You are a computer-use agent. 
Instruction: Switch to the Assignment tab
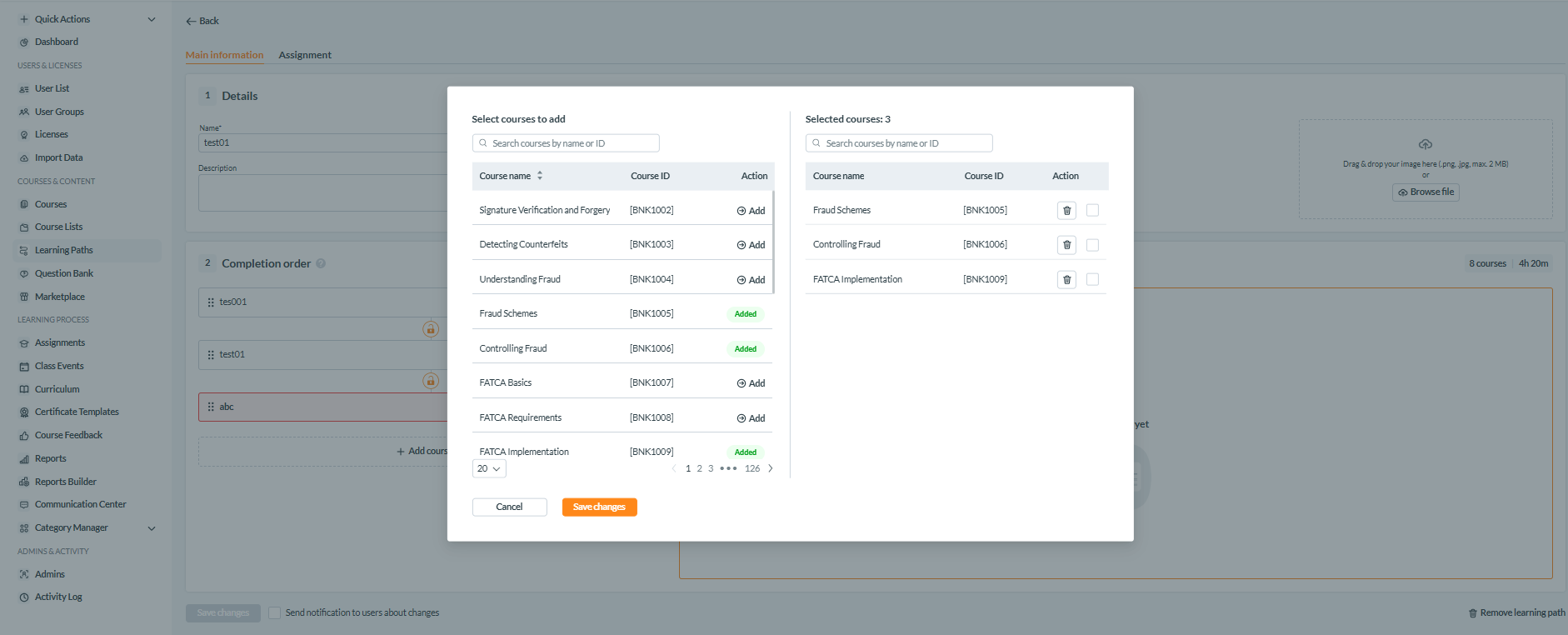point(305,55)
